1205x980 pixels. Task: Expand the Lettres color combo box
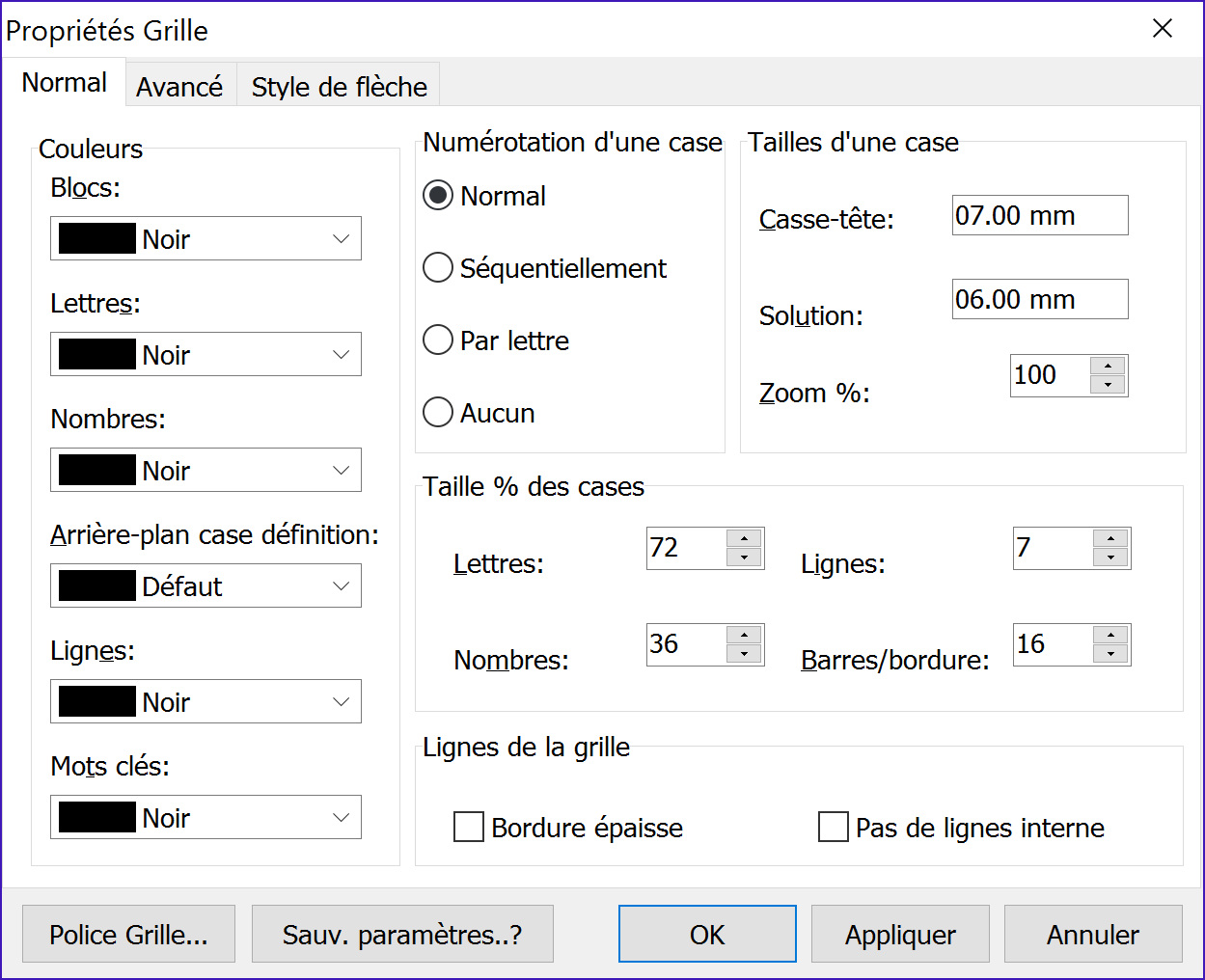tap(205, 354)
